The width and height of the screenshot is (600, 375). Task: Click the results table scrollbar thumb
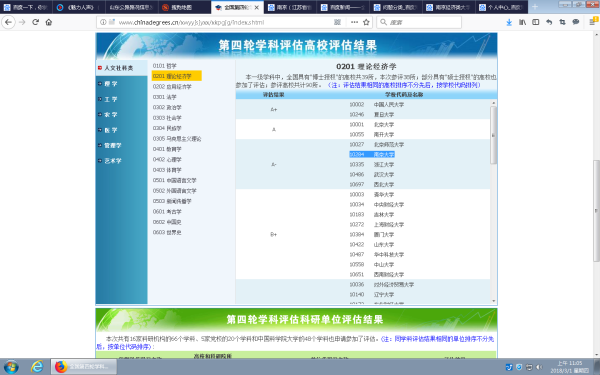493,135
